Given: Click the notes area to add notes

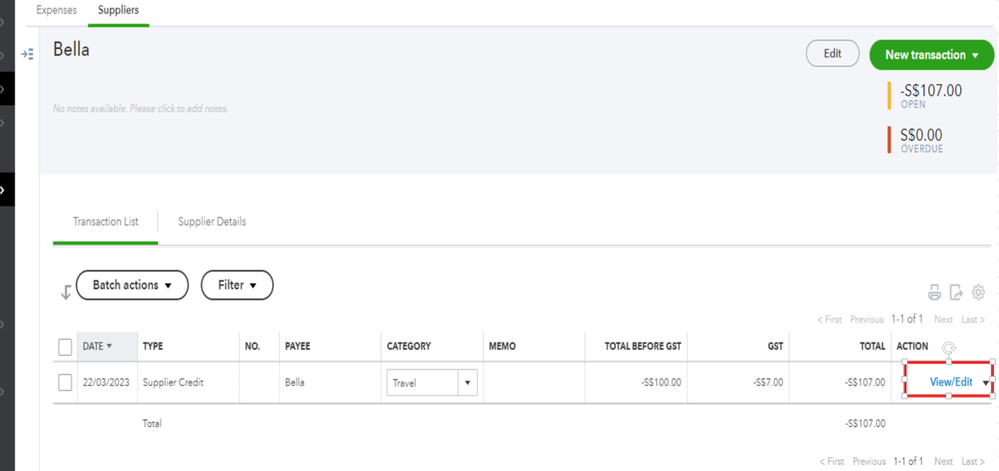Looking at the screenshot, I should [x=141, y=108].
